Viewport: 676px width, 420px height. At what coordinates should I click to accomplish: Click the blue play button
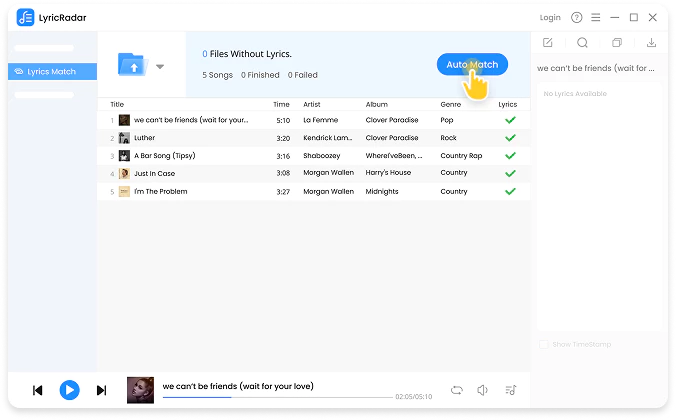69,390
